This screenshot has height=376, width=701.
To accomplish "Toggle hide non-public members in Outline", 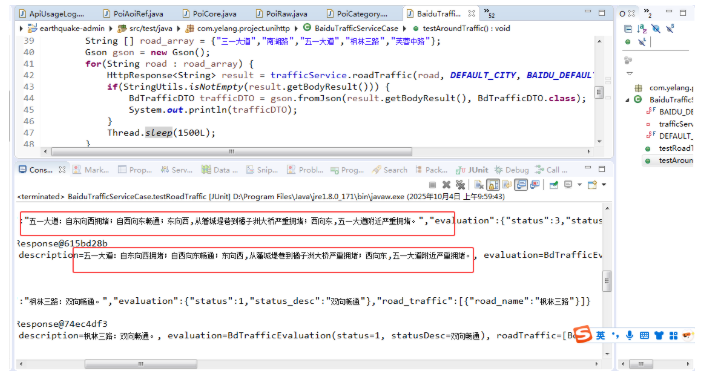I will point(628,42).
